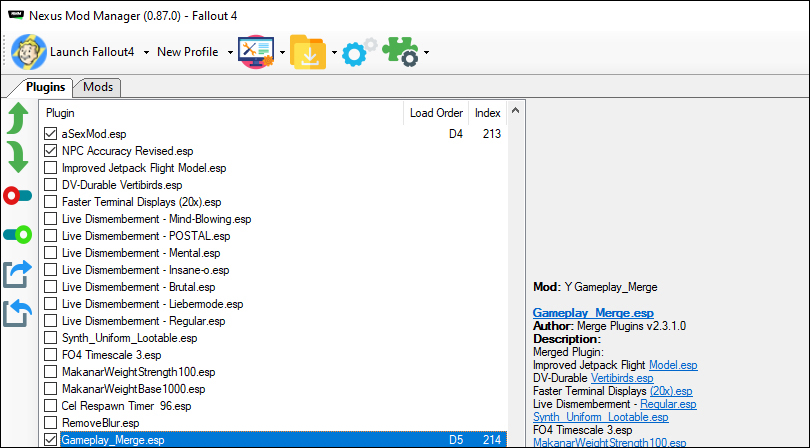Click the plugin list vertical scrollbar track
810x448 pixels.
tap(515, 283)
